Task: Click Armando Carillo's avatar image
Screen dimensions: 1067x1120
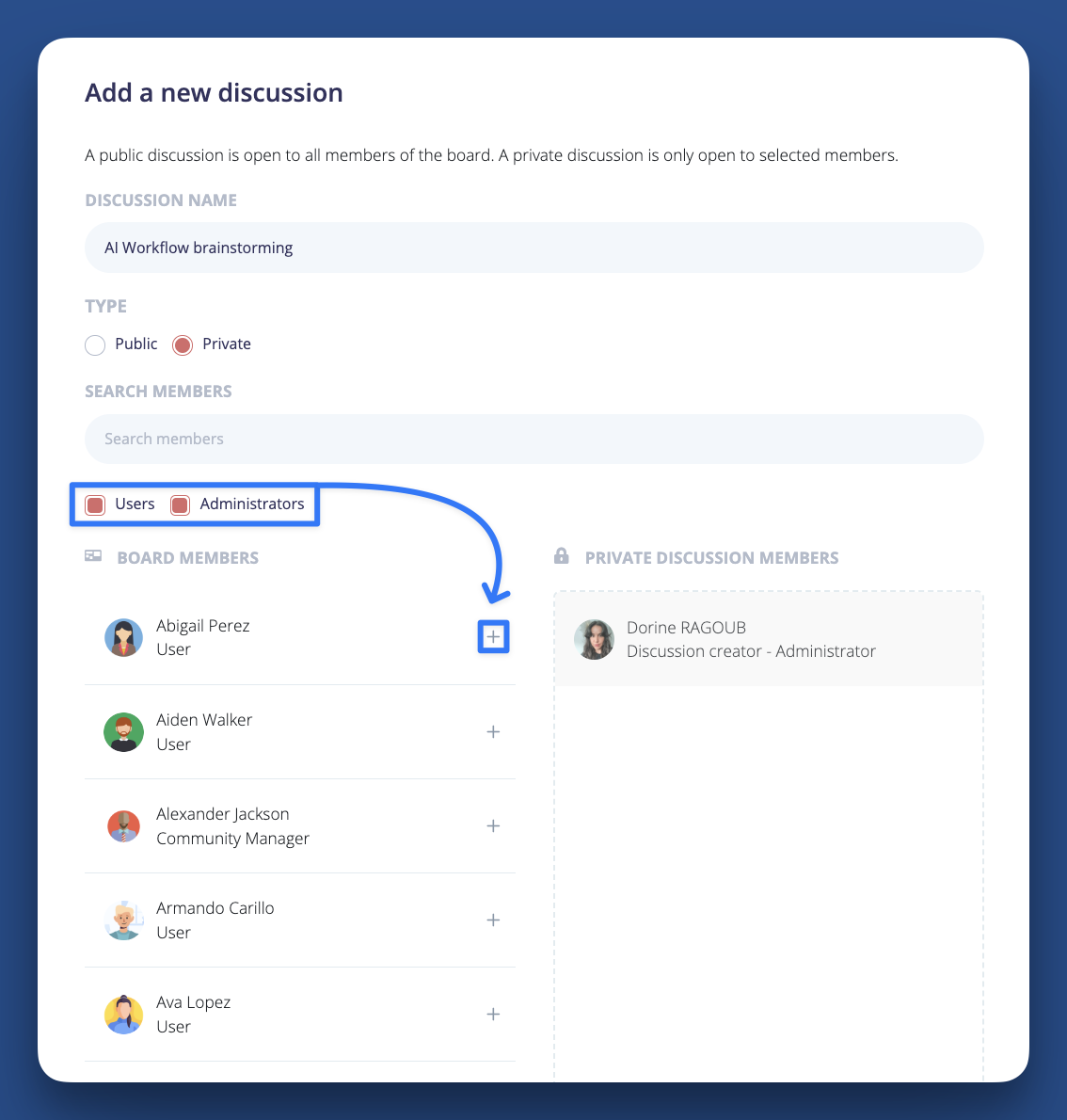Action: tap(123, 920)
